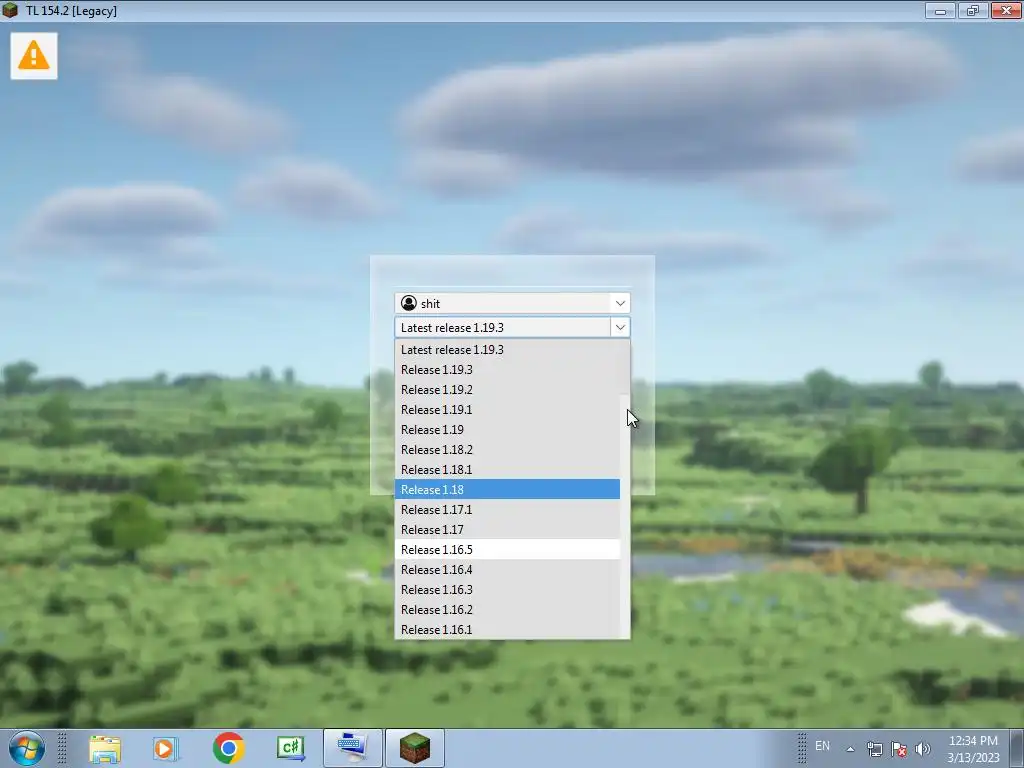This screenshot has height=768, width=1024.
Task: Click the volume speaker tray icon
Action: (x=923, y=749)
